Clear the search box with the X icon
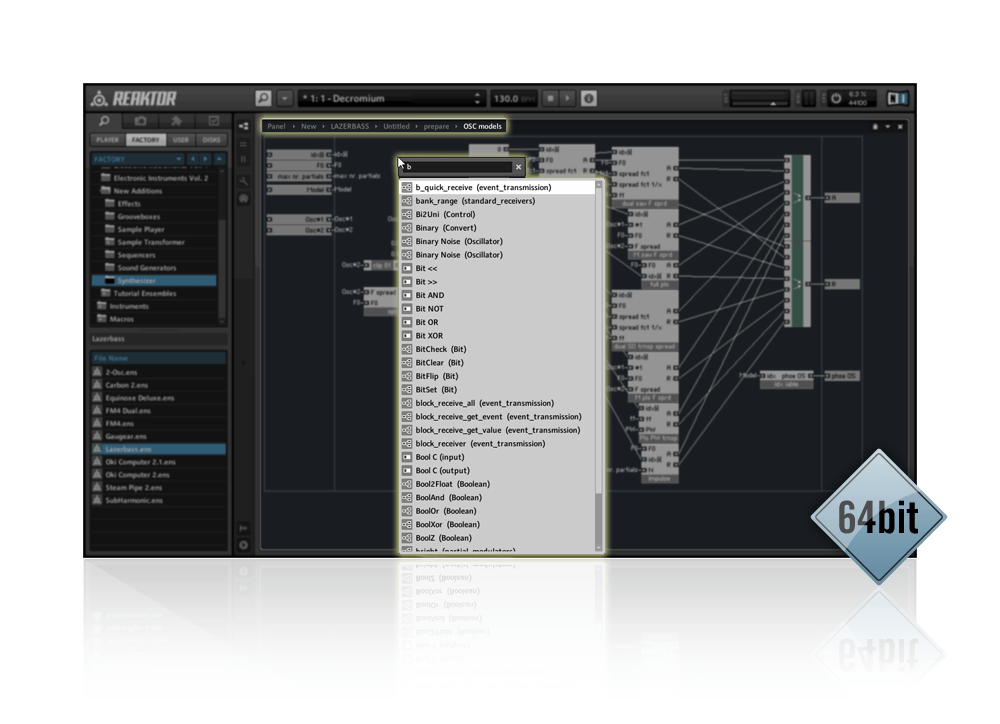The width and height of the screenshot is (1000, 724). pyautogui.click(x=518, y=167)
